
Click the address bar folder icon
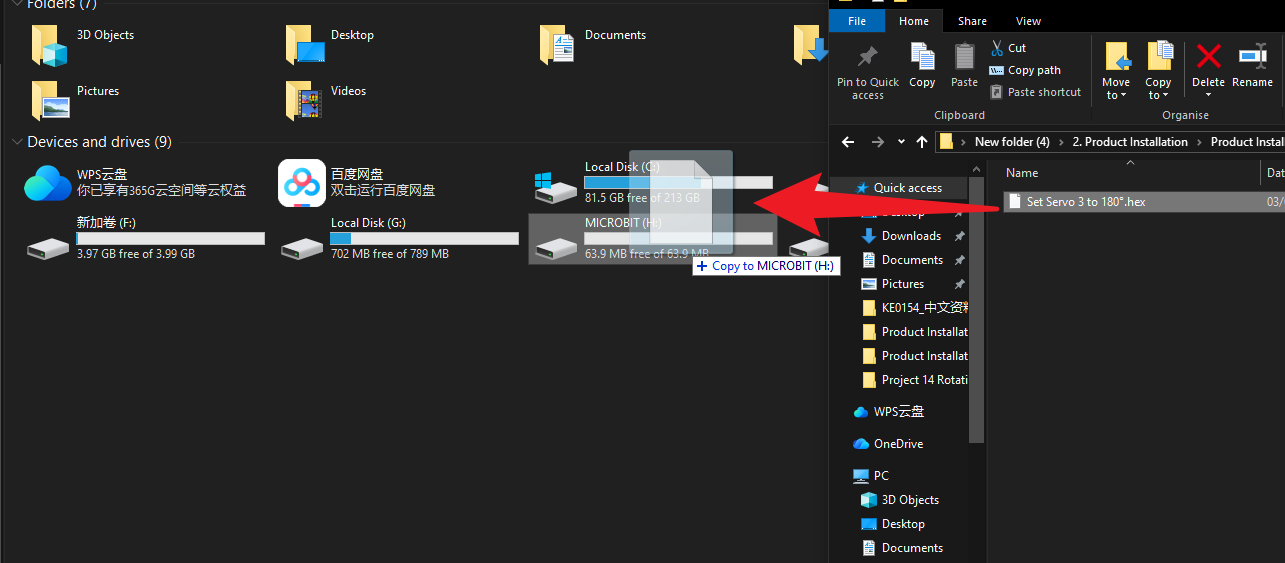946,142
